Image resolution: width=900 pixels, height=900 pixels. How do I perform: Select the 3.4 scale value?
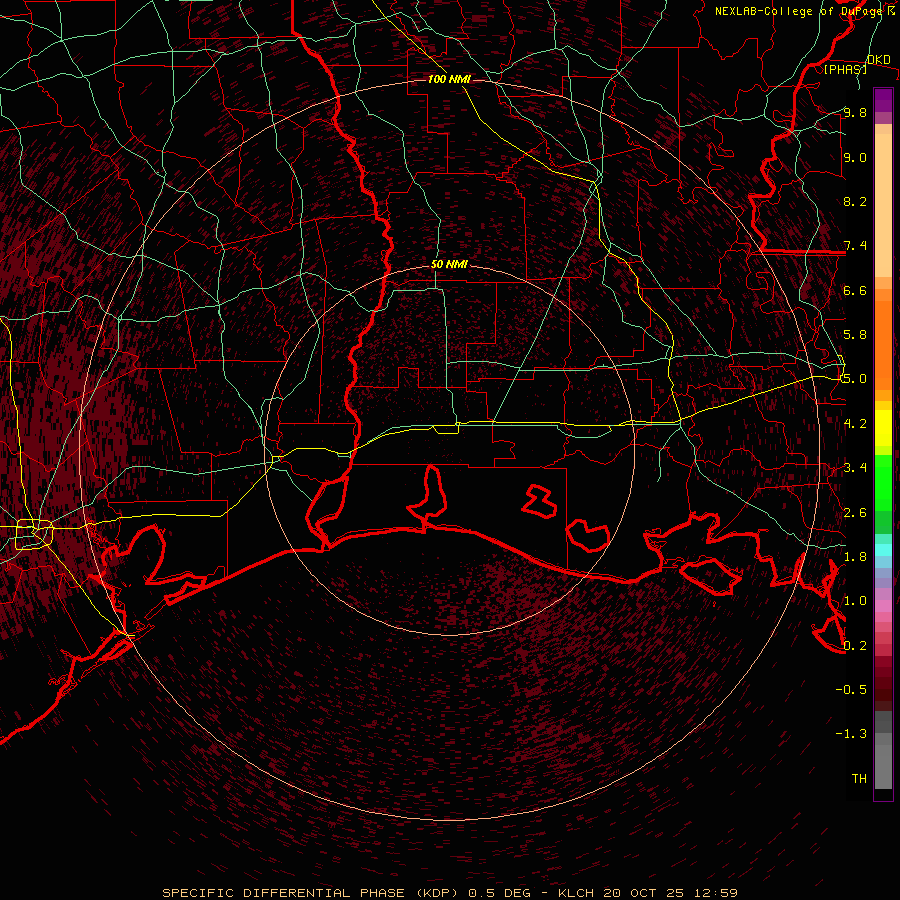click(855, 468)
